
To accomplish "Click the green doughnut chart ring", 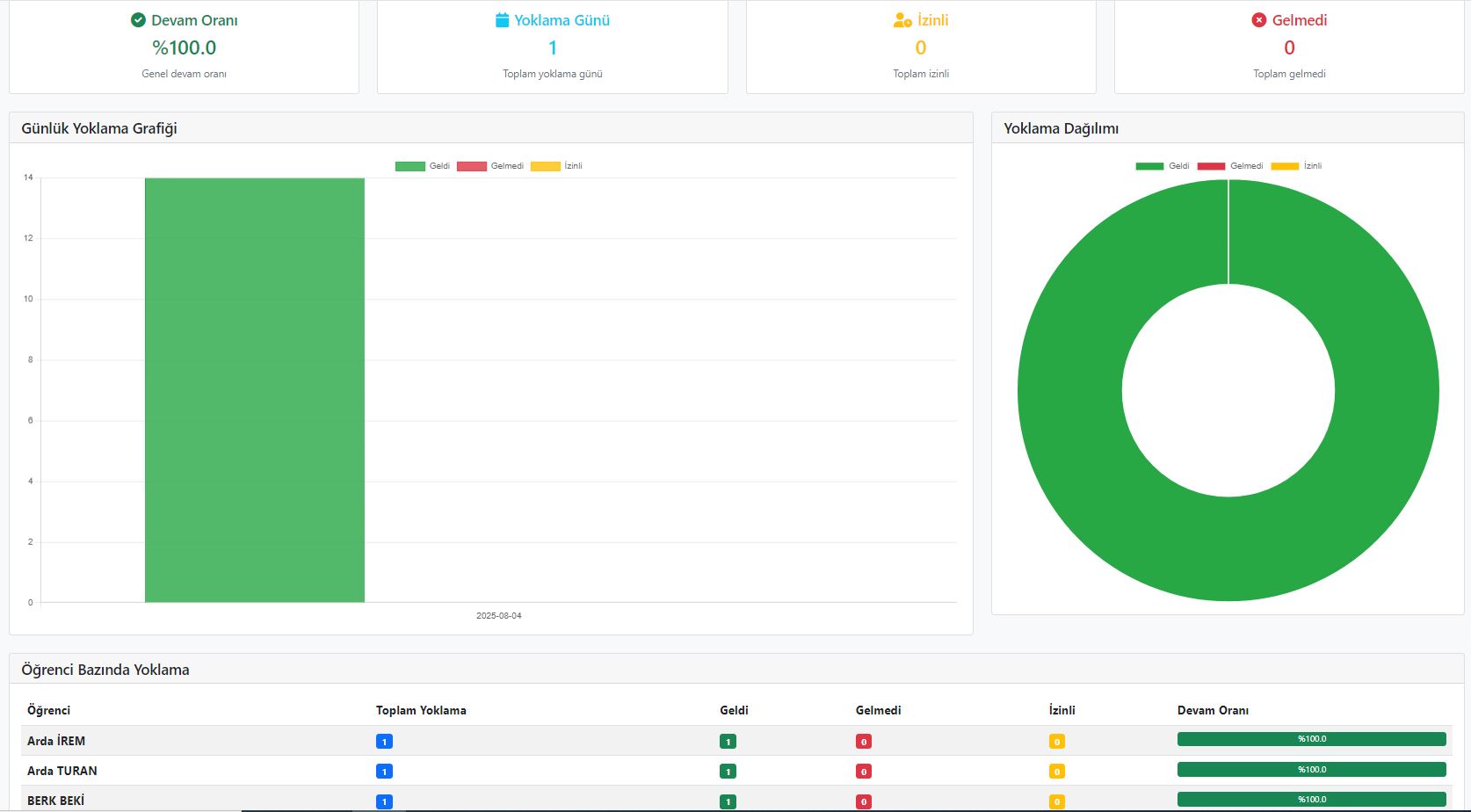I will pyautogui.click(x=1072, y=390).
